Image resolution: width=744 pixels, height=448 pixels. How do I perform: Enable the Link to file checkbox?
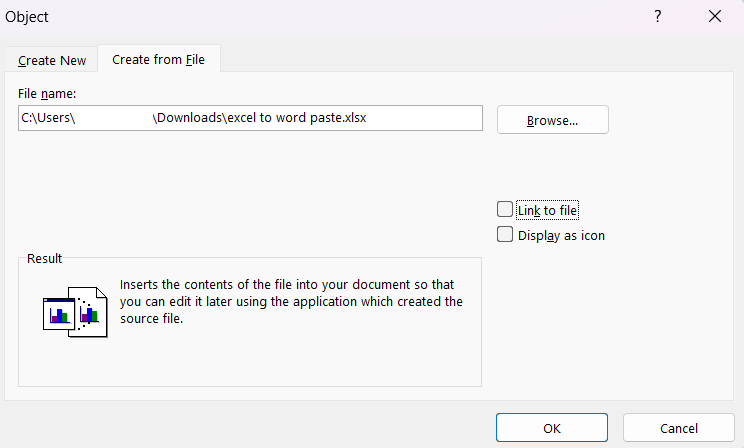pyautogui.click(x=505, y=209)
